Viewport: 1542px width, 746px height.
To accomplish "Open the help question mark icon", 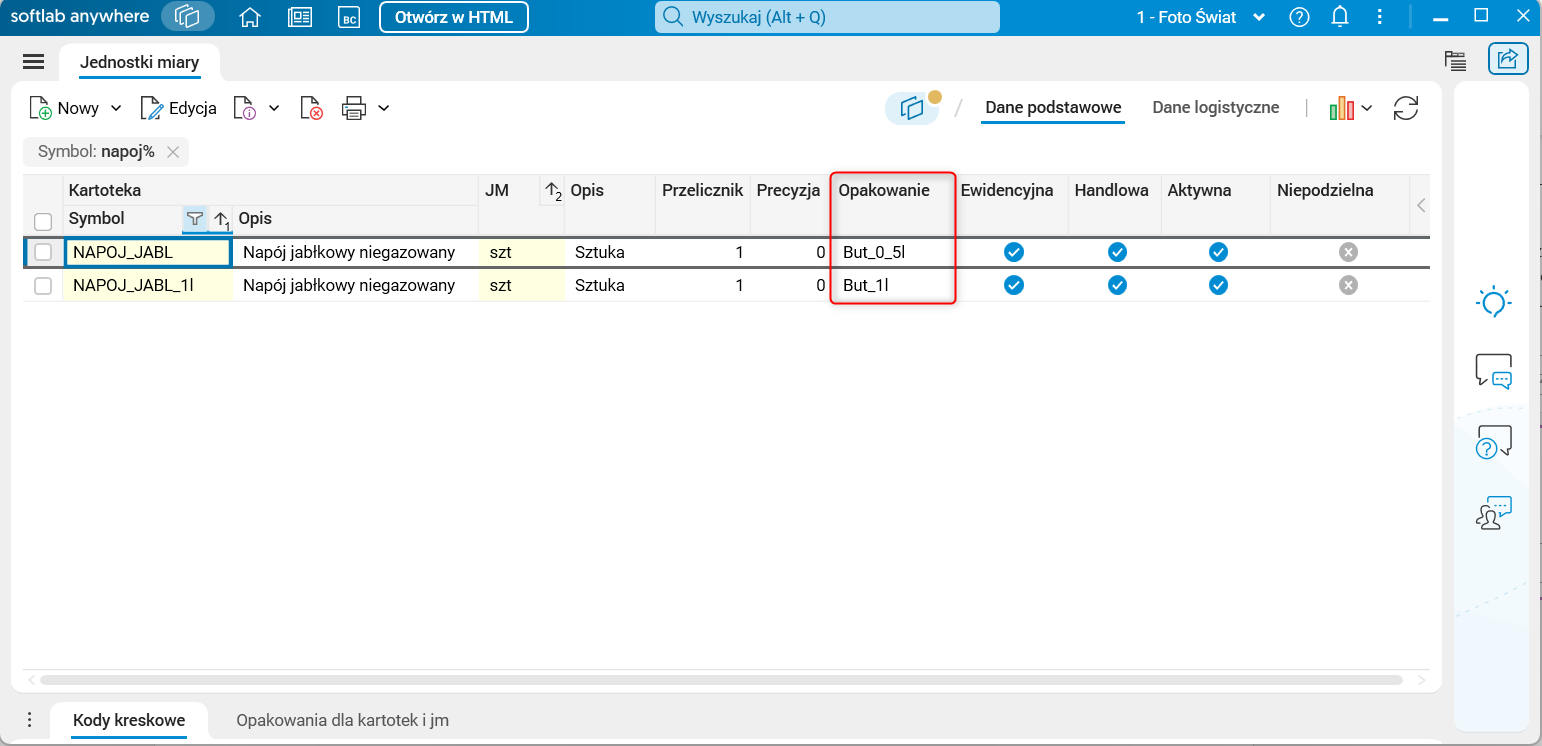I will click(1299, 17).
